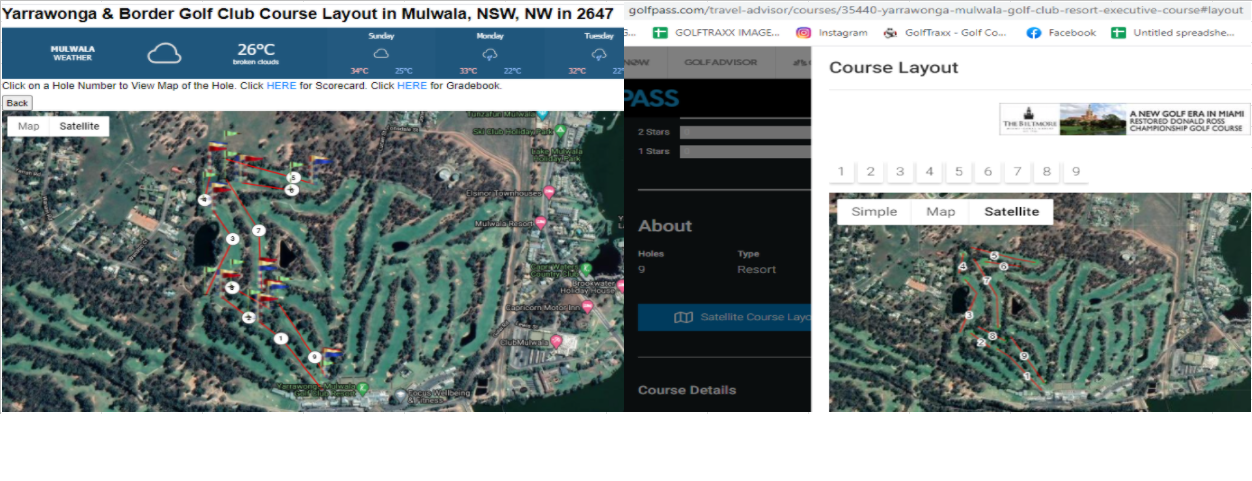Viewport: 1252px width, 481px height.
Task: Click map icon on Satellite Course Layout button
Action: tap(684, 317)
